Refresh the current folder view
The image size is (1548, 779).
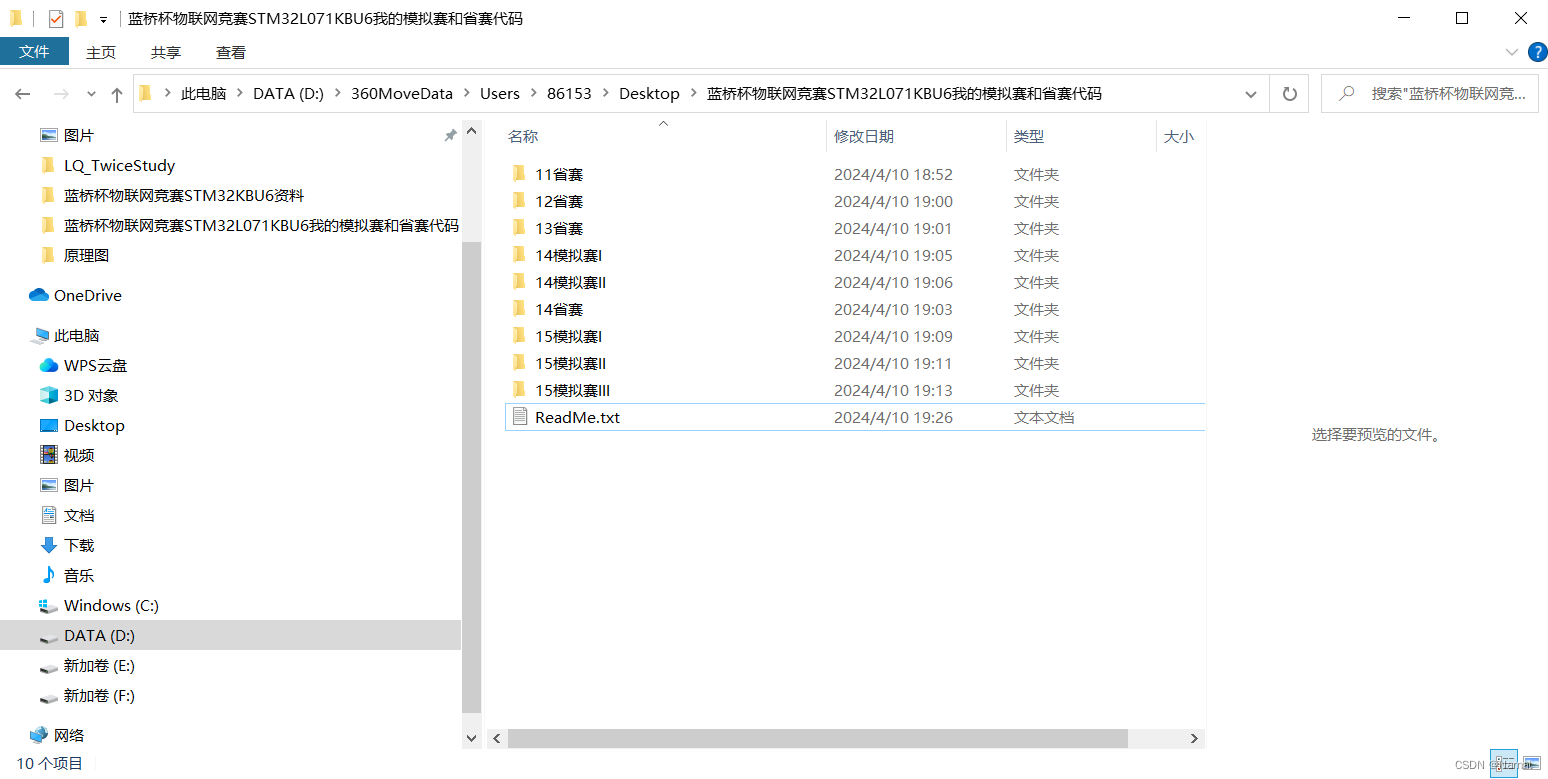1290,94
